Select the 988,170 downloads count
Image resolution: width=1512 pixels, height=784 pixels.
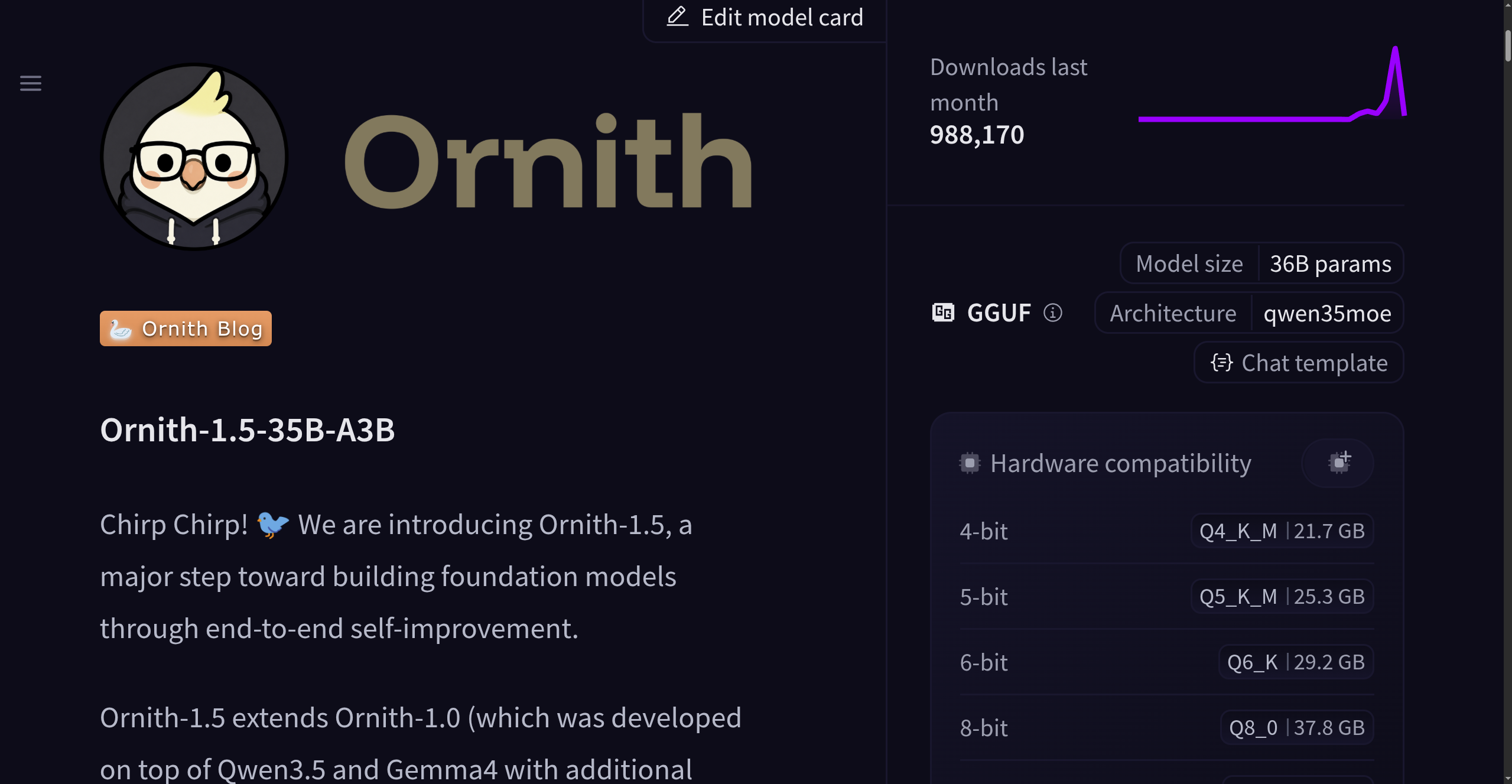[x=977, y=135]
